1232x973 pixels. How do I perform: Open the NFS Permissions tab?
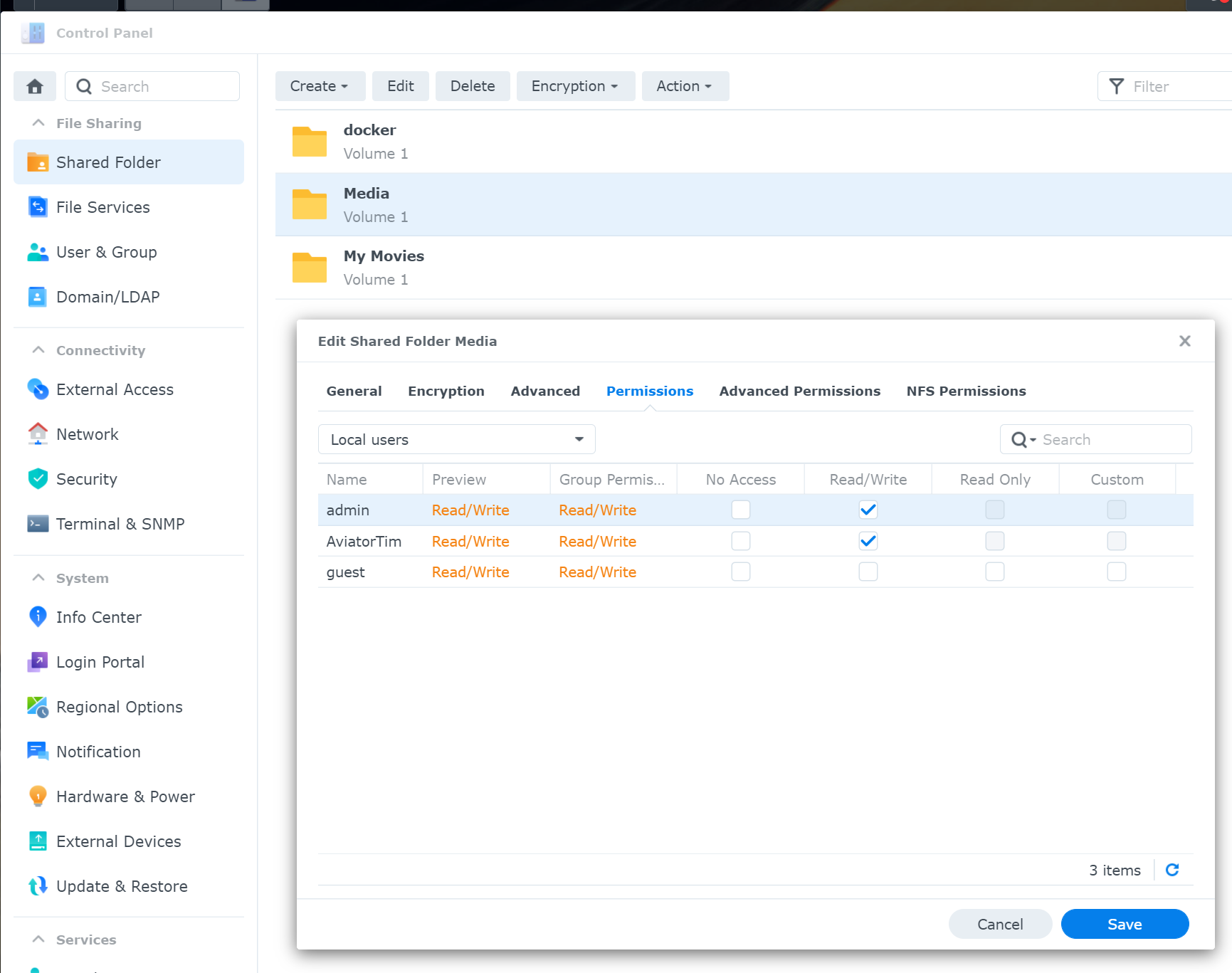point(966,391)
